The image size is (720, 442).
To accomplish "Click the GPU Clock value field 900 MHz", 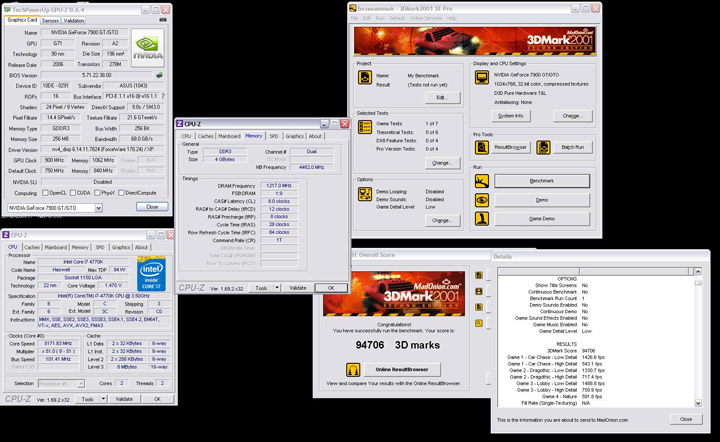I will click(x=54, y=160).
